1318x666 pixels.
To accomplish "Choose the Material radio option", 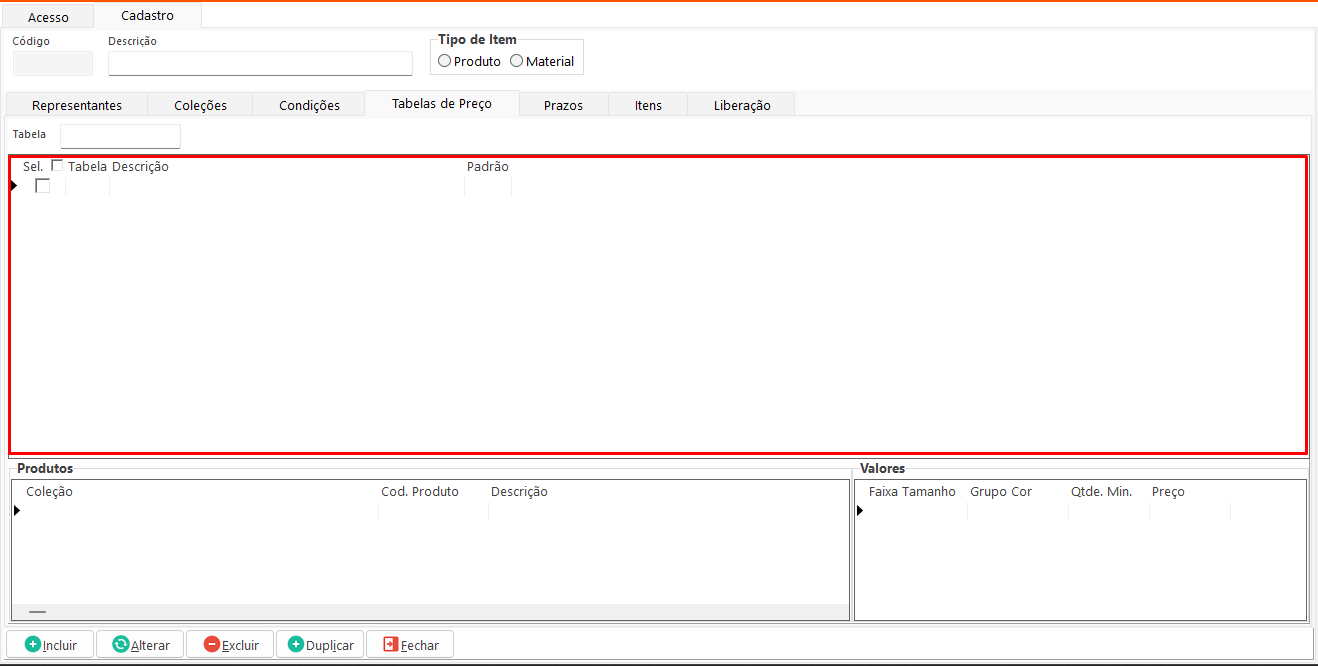I will pyautogui.click(x=517, y=61).
